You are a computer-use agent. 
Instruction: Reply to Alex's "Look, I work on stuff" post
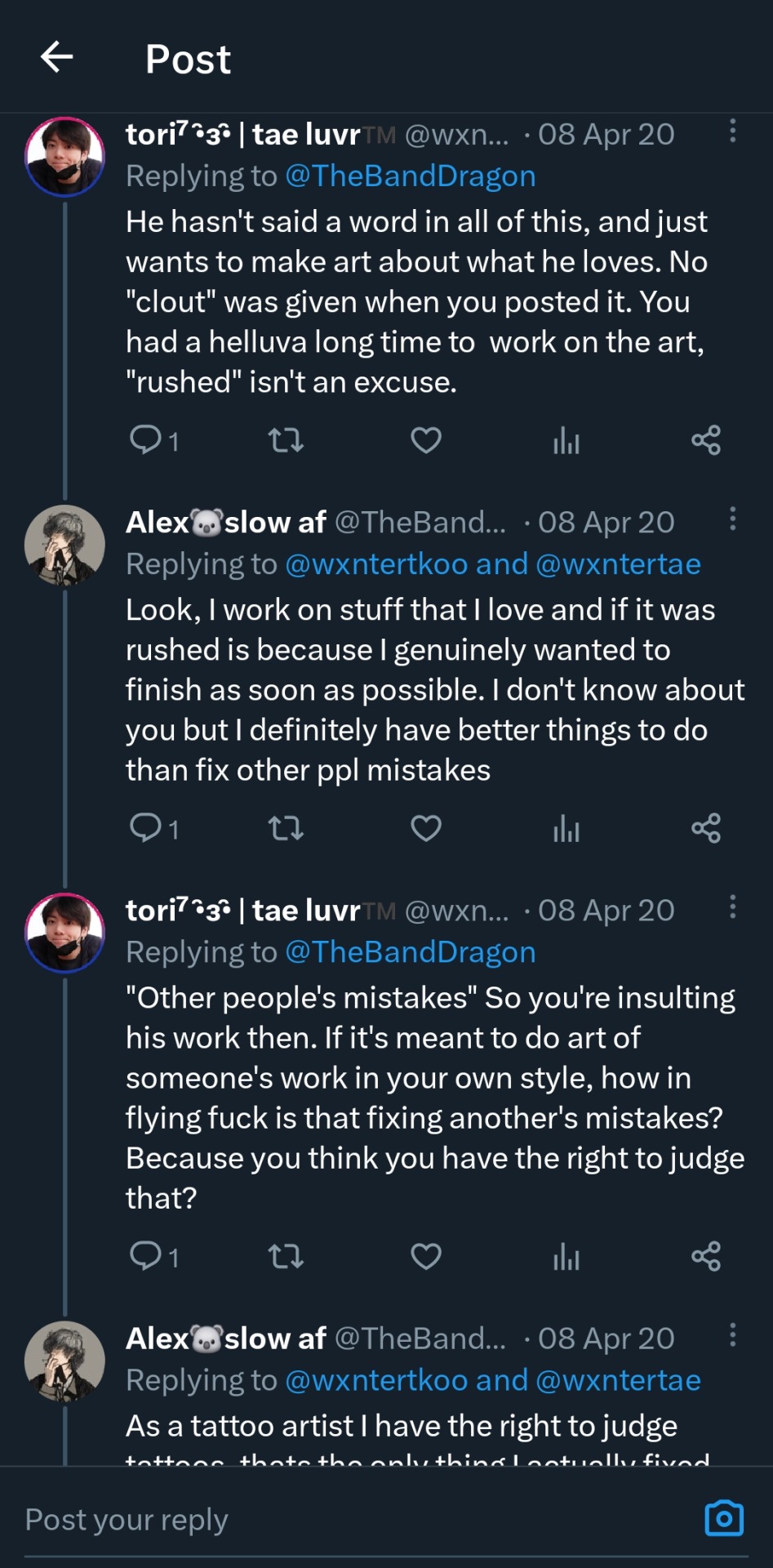coord(146,828)
